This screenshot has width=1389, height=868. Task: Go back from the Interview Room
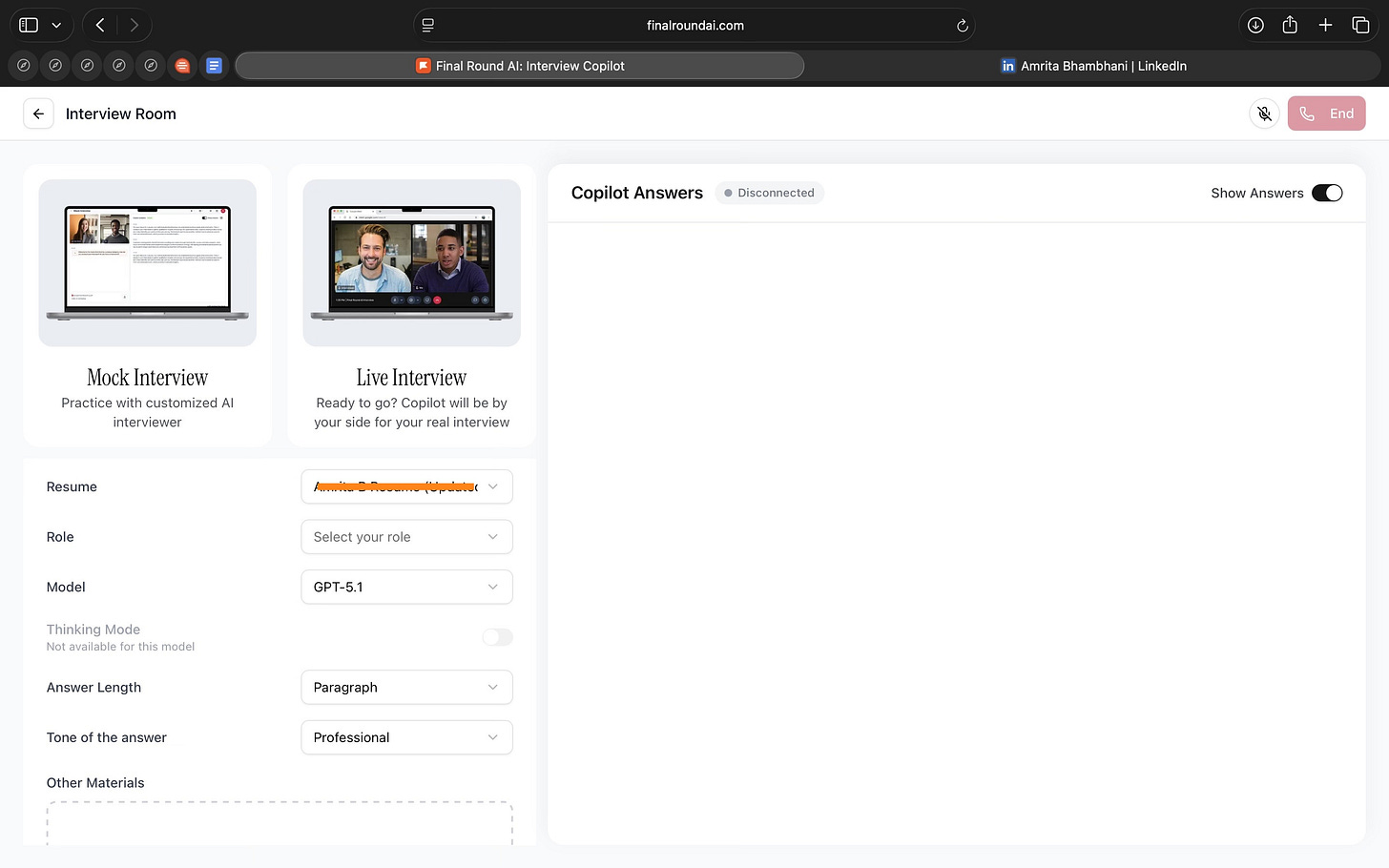click(x=38, y=114)
